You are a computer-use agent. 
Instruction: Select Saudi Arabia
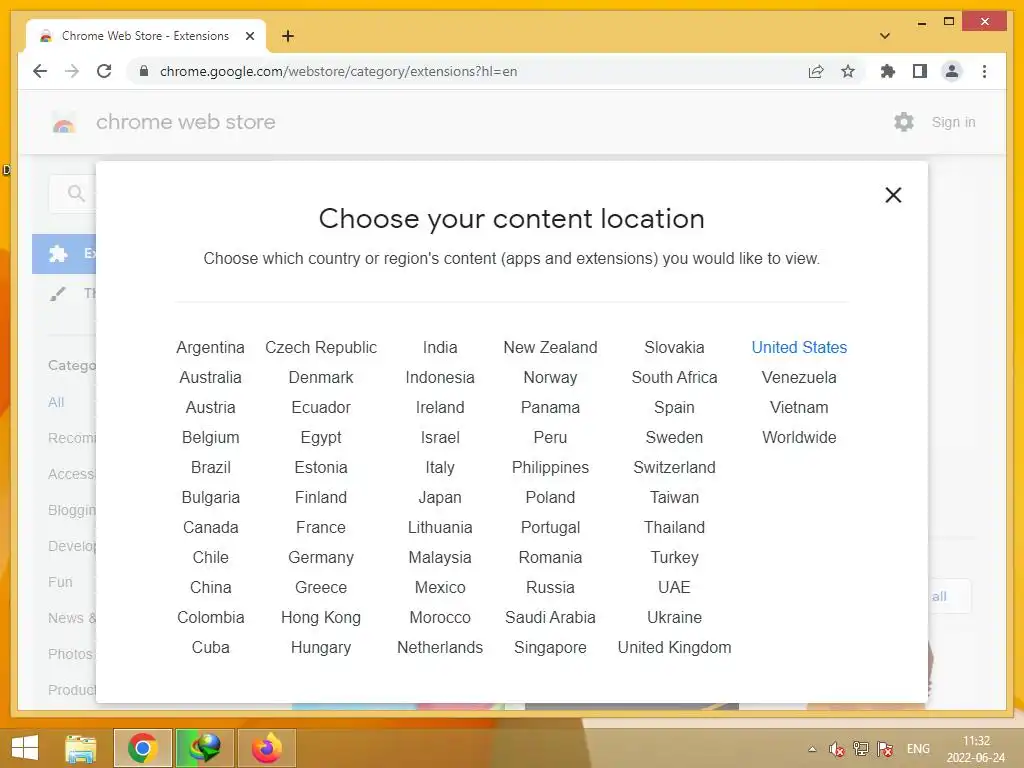pyautogui.click(x=550, y=618)
